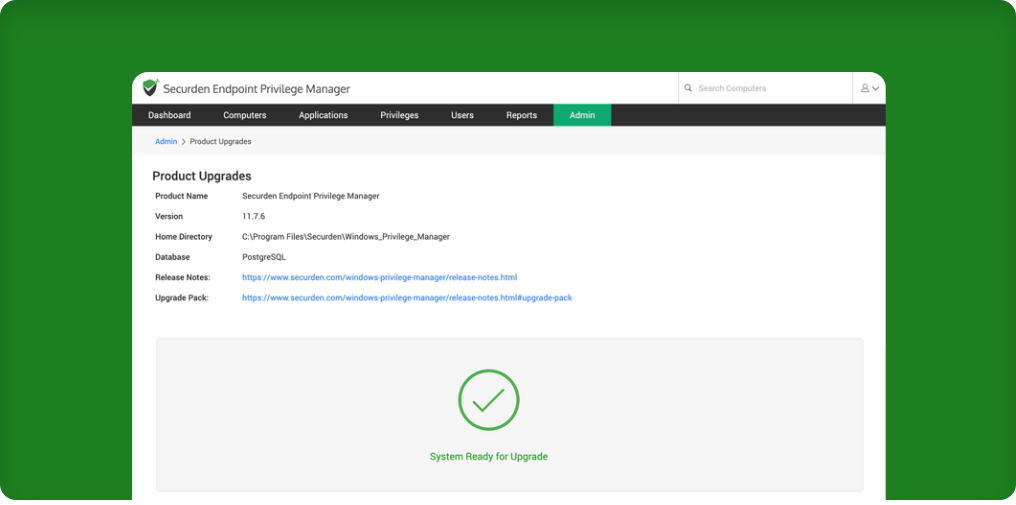Click the Product Name value text
The image size is (1016, 505).
coord(311,196)
